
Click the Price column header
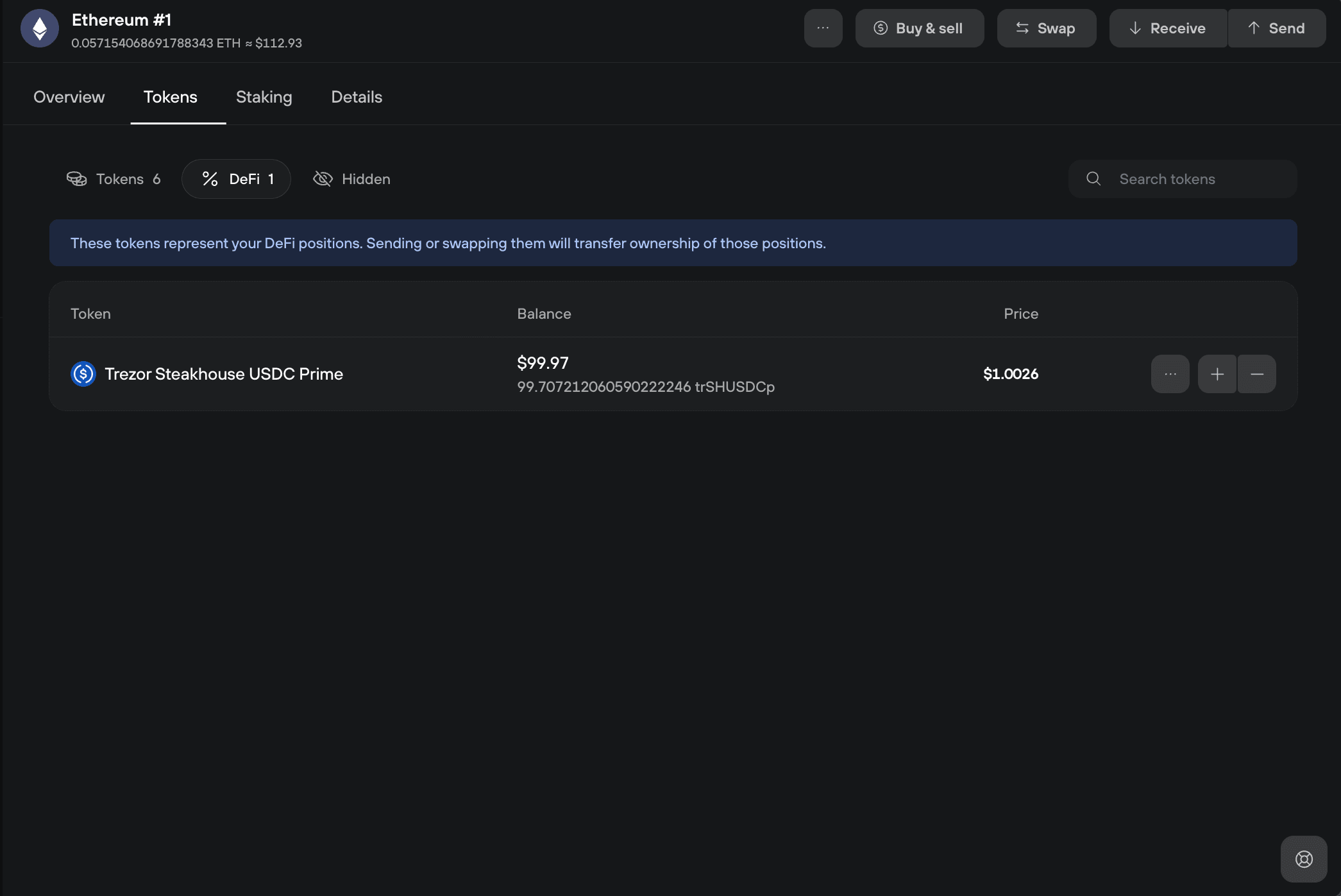[x=1021, y=314]
